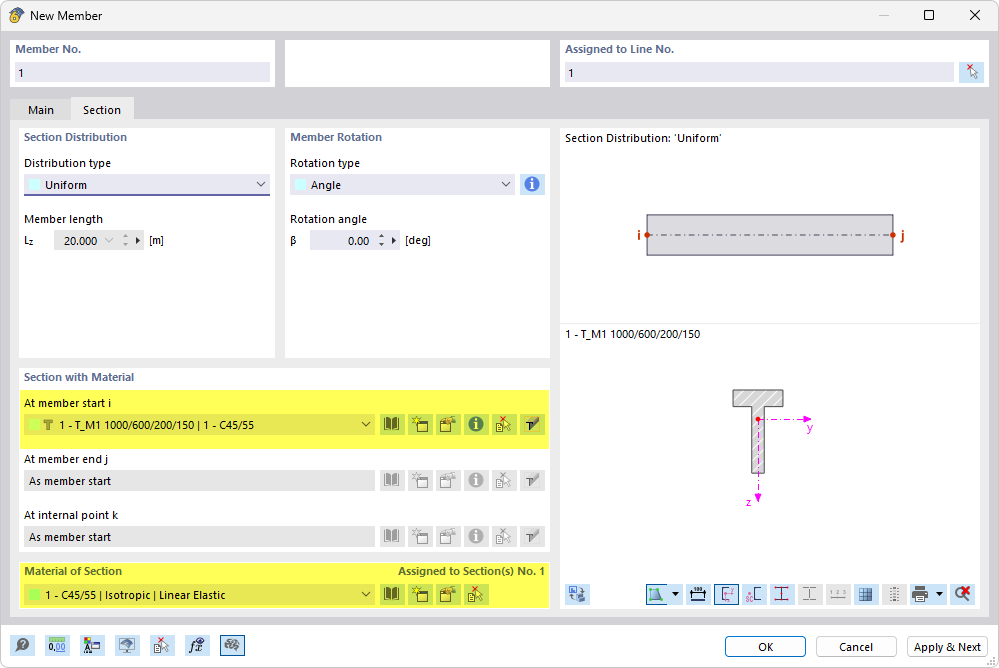Screen dimensions: 999x668
Task: Expand the section dropdown at member start i
Action: (366, 424)
